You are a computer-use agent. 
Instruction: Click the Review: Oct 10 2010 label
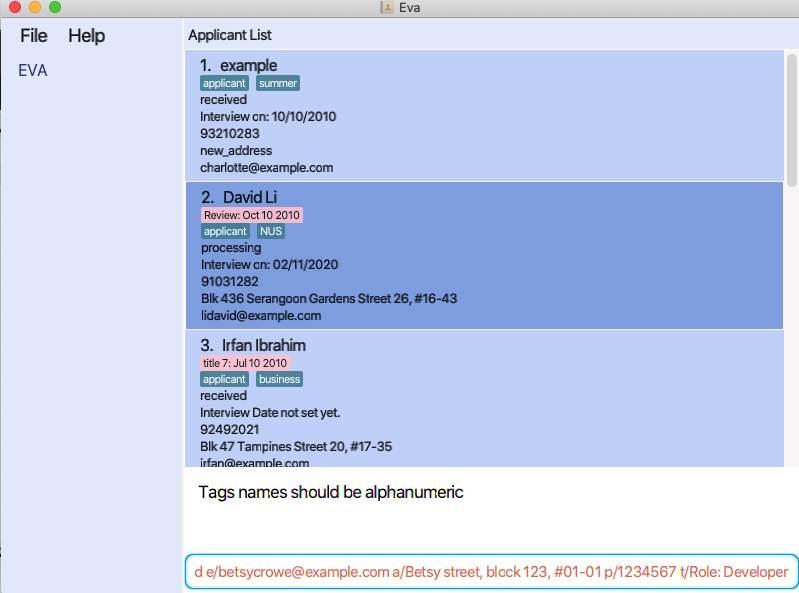coord(252,215)
